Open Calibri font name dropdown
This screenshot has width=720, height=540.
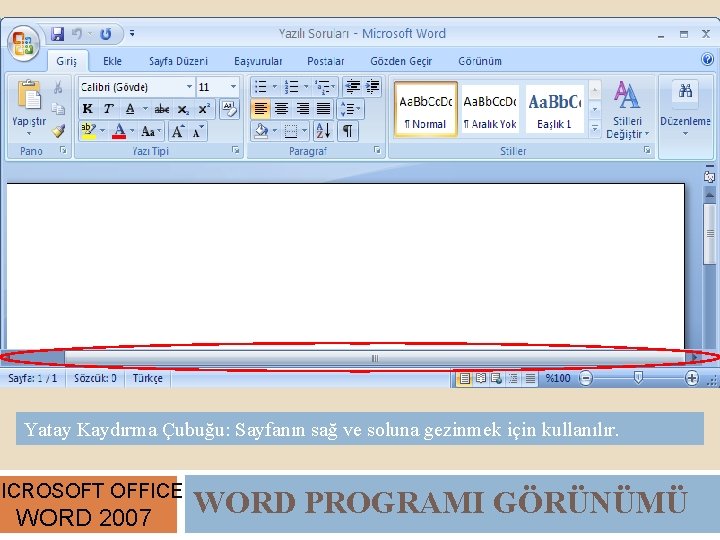point(189,87)
